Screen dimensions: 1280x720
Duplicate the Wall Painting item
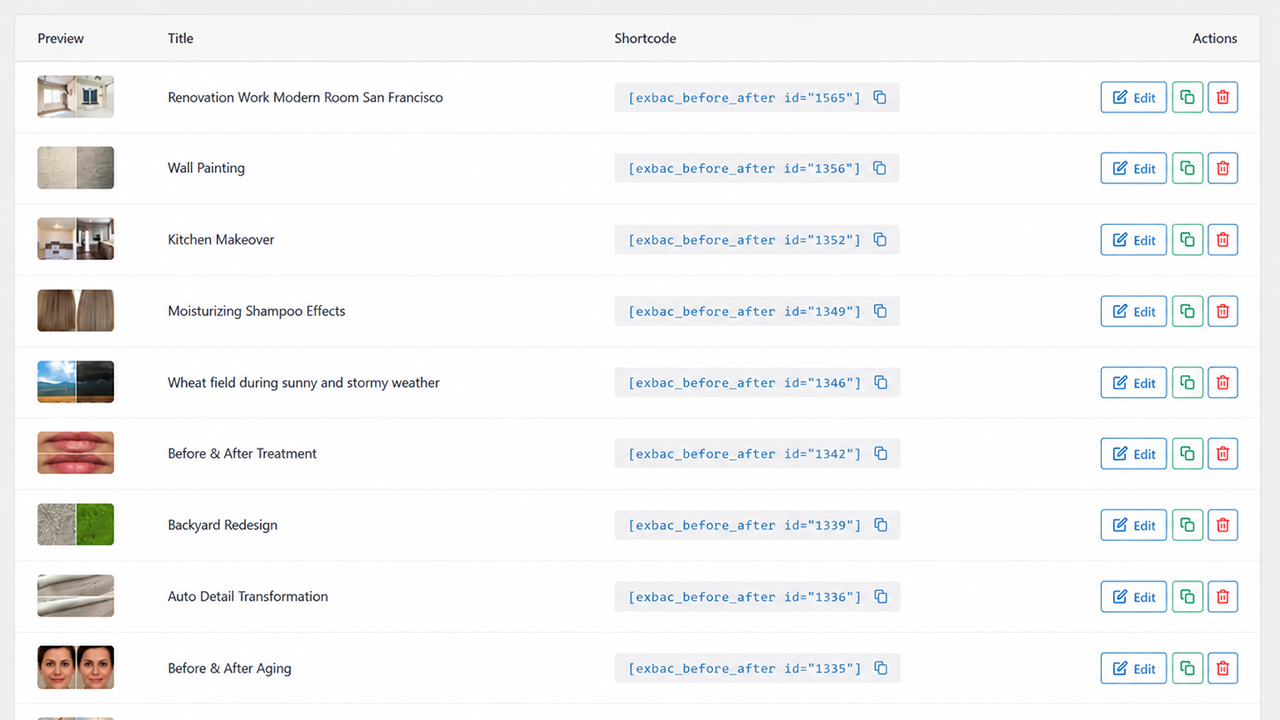(x=1187, y=168)
